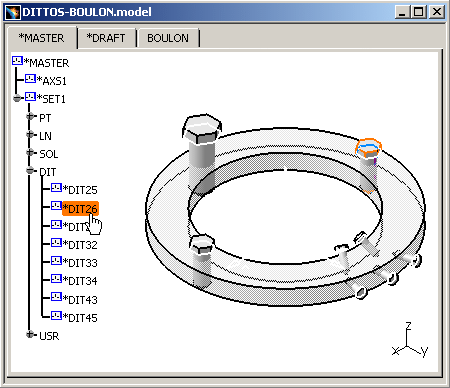
Task: Click the blue icon beside *DIT45
Action: coord(56,315)
